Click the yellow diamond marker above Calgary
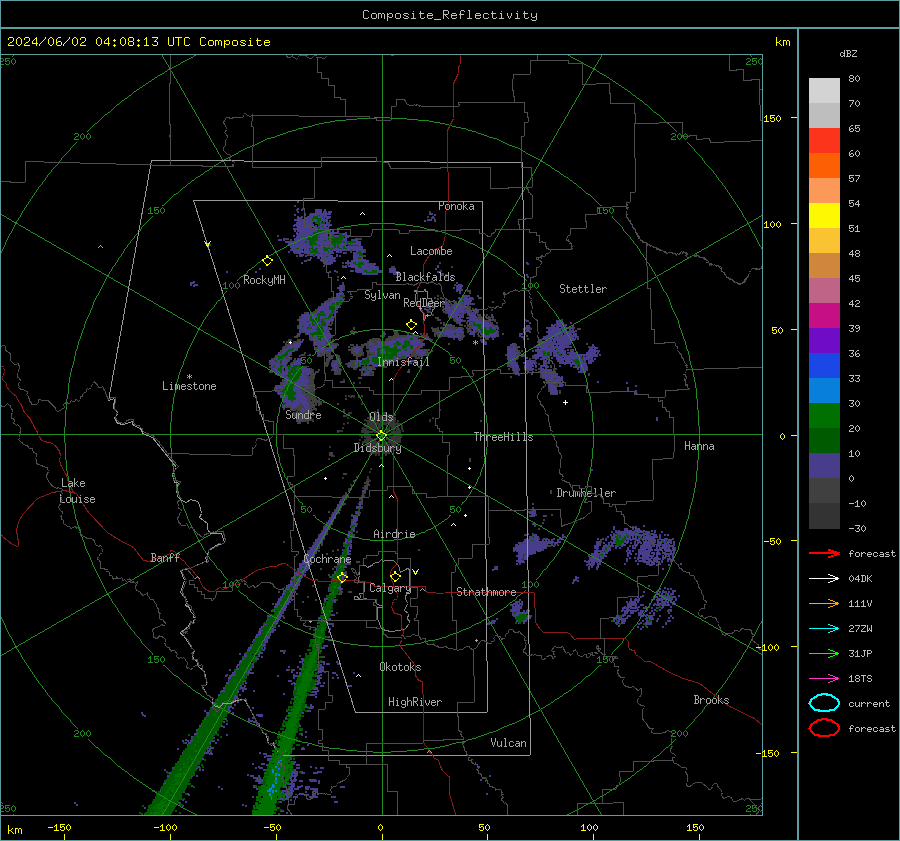 pos(395,576)
